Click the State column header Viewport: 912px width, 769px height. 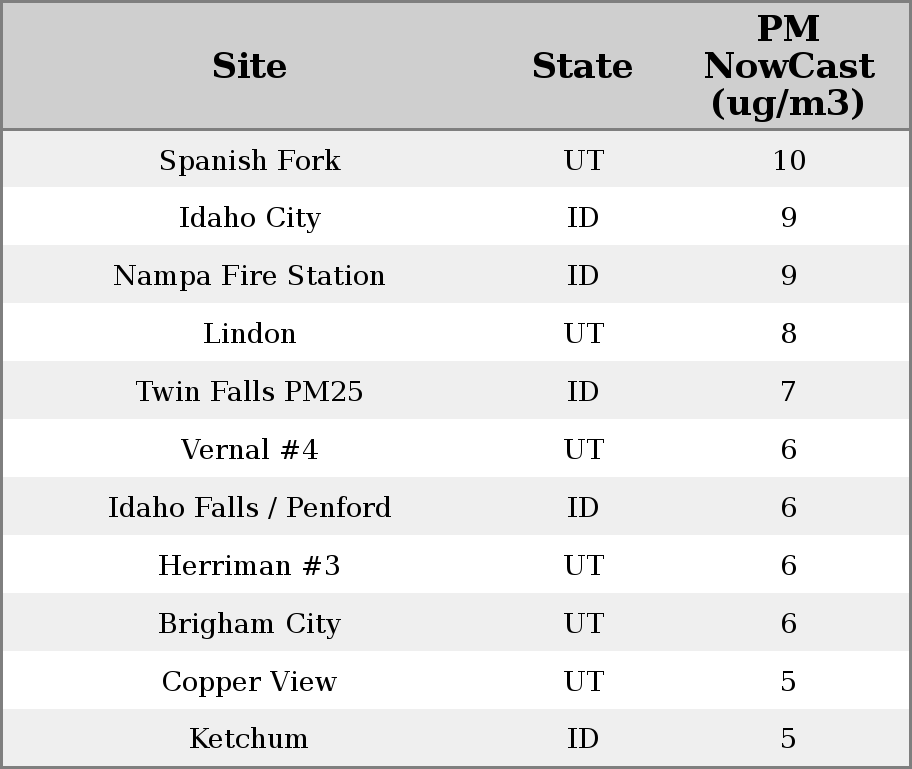pos(582,66)
